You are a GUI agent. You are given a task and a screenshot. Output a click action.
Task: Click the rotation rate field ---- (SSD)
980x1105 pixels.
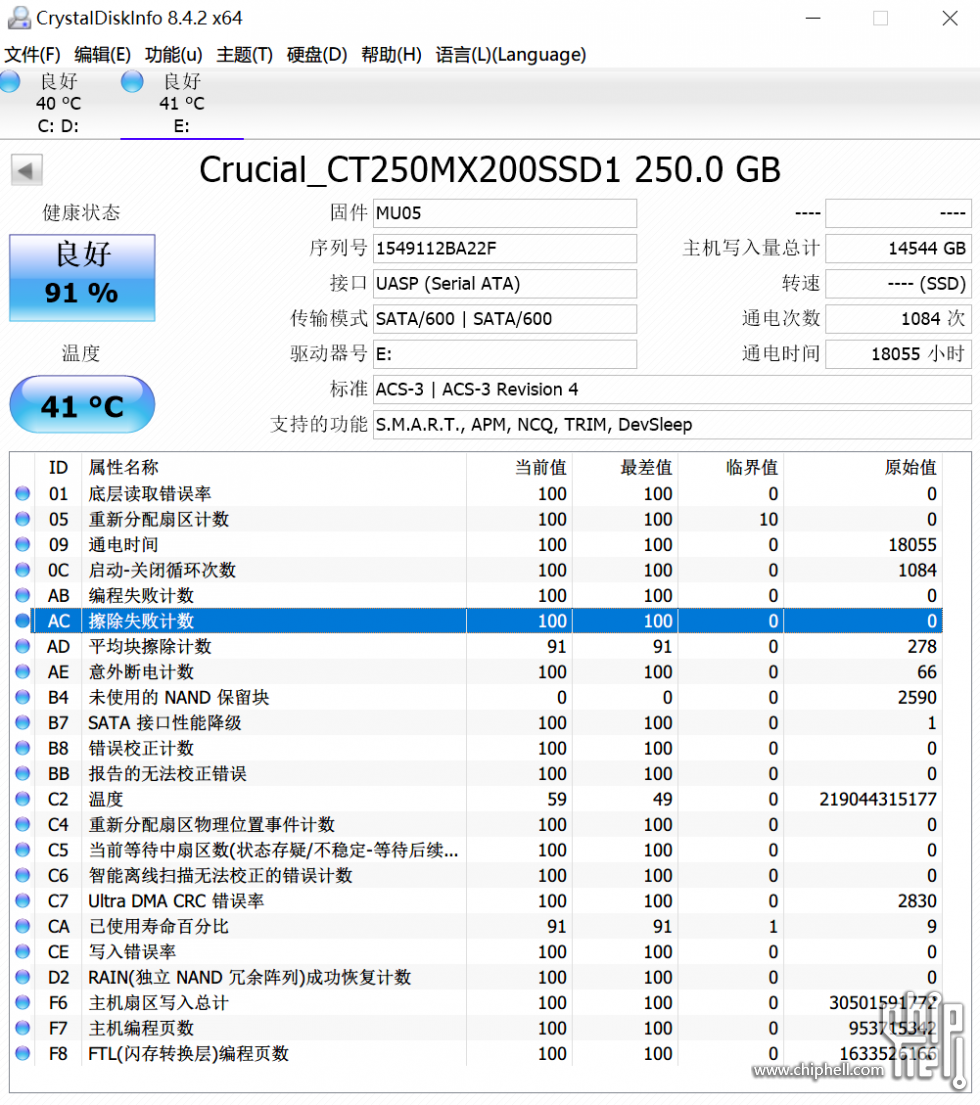[898, 283]
